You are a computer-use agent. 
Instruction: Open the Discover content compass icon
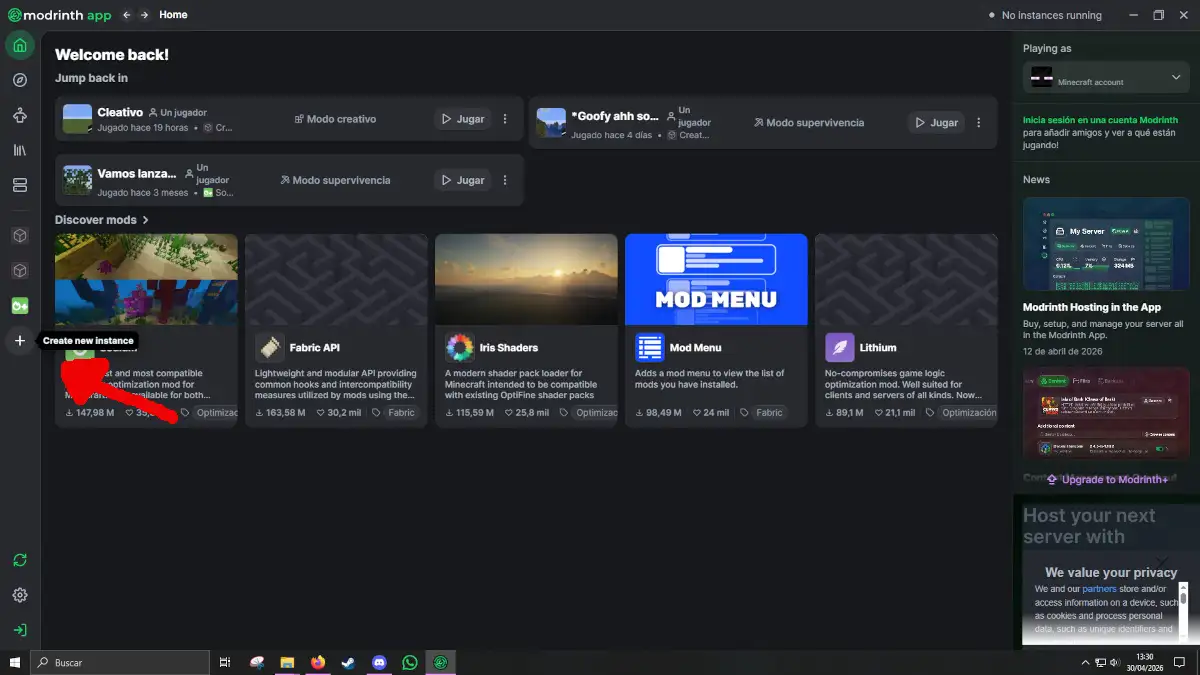click(20, 80)
